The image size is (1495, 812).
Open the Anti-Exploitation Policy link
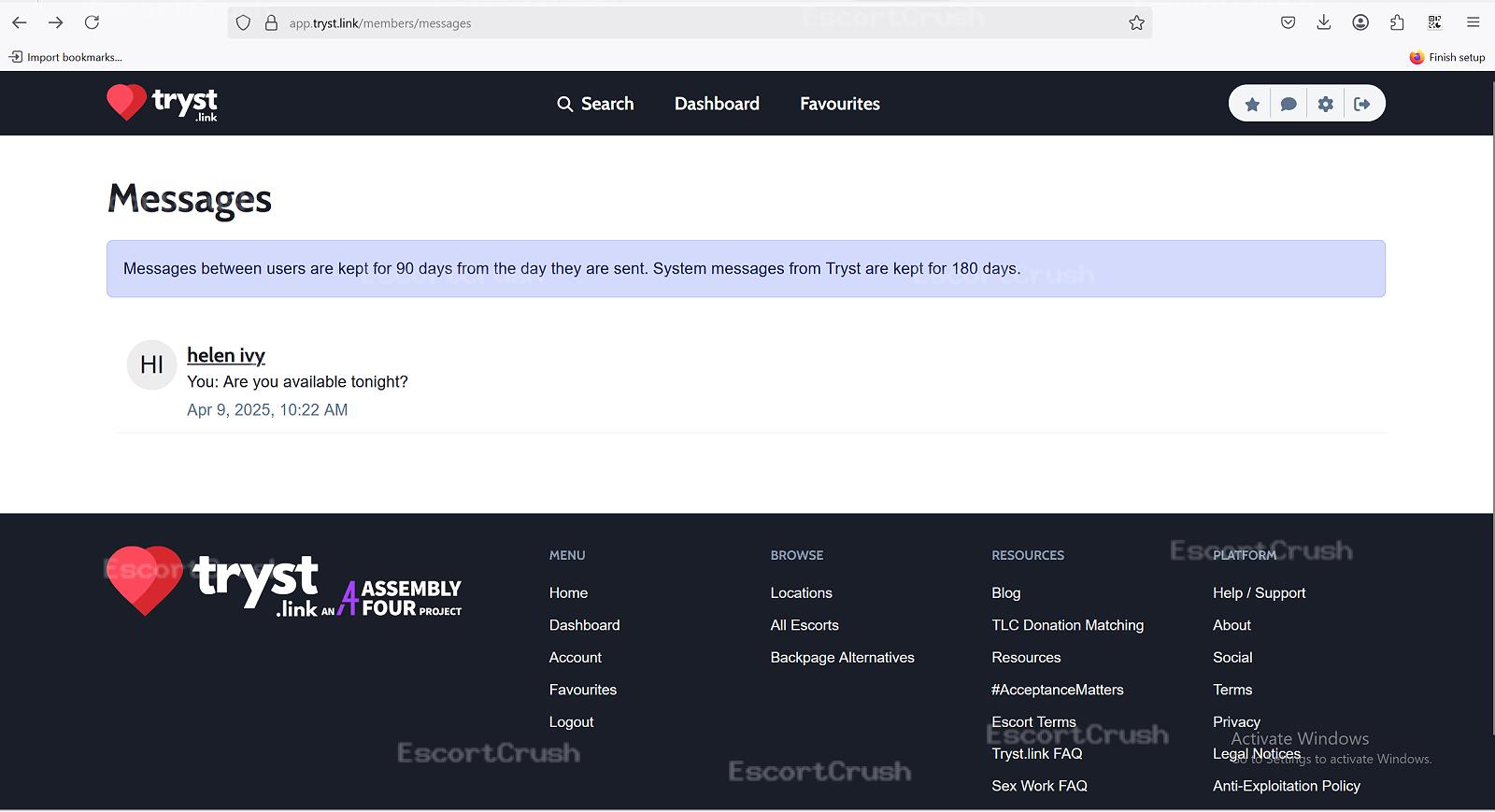1286,786
